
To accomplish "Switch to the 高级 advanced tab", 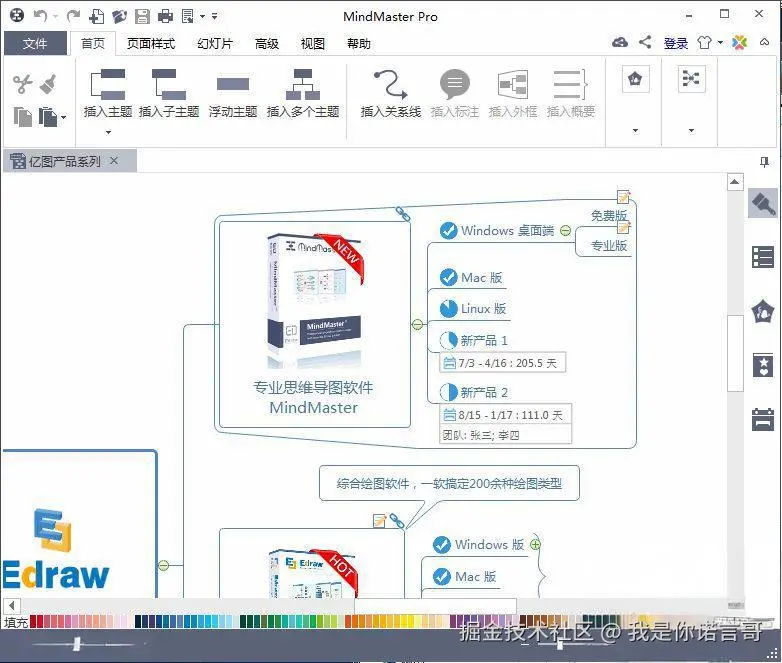I will (x=267, y=43).
